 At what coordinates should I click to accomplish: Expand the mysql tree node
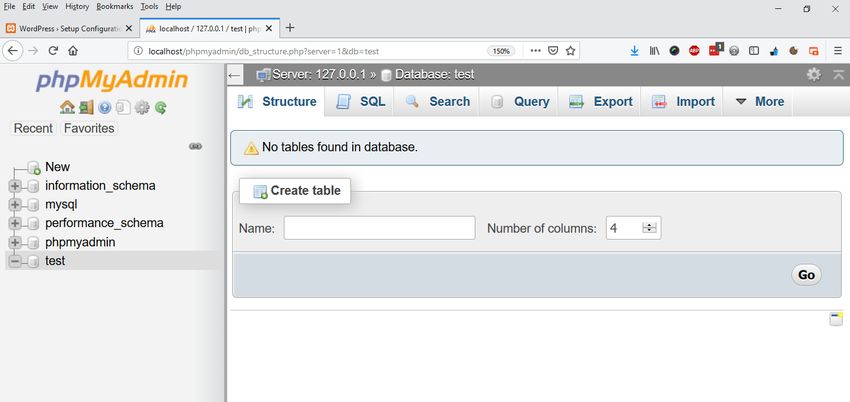[15, 205]
